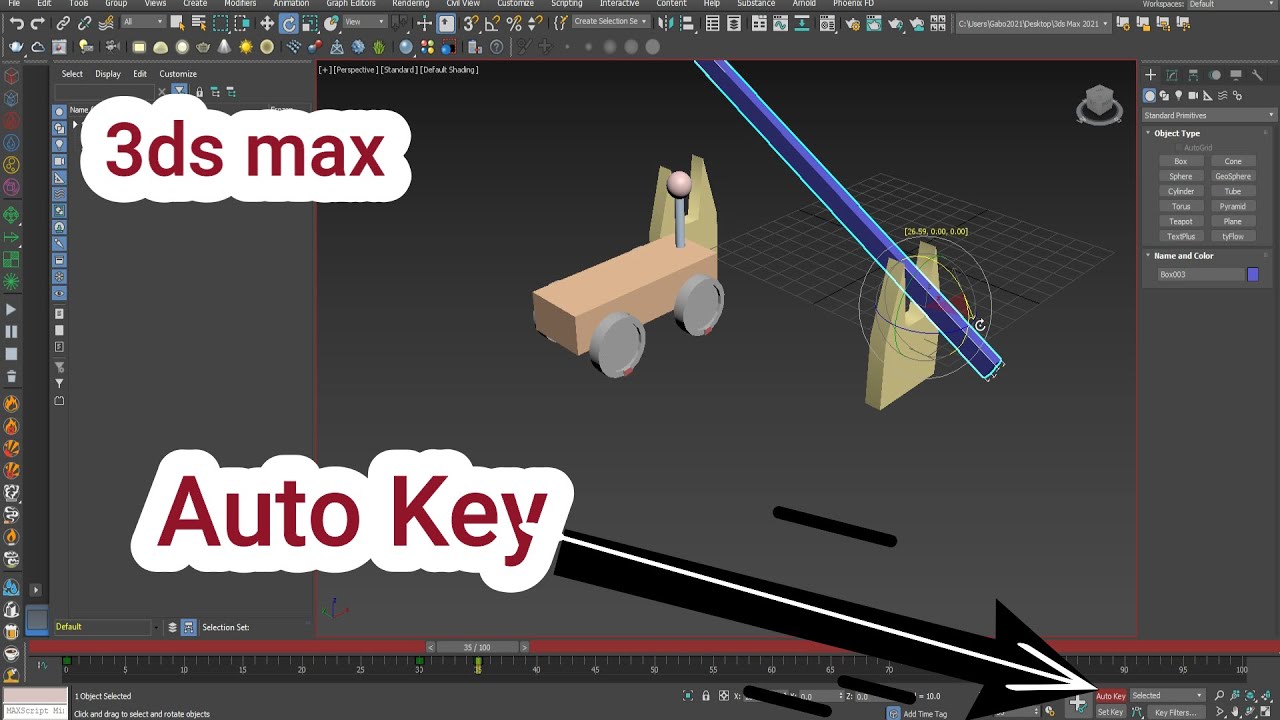Image resolution: width=1280 pixels, height=720 pixels.
Task: Click the Mirror tool icon
Action: pos(667,23)
